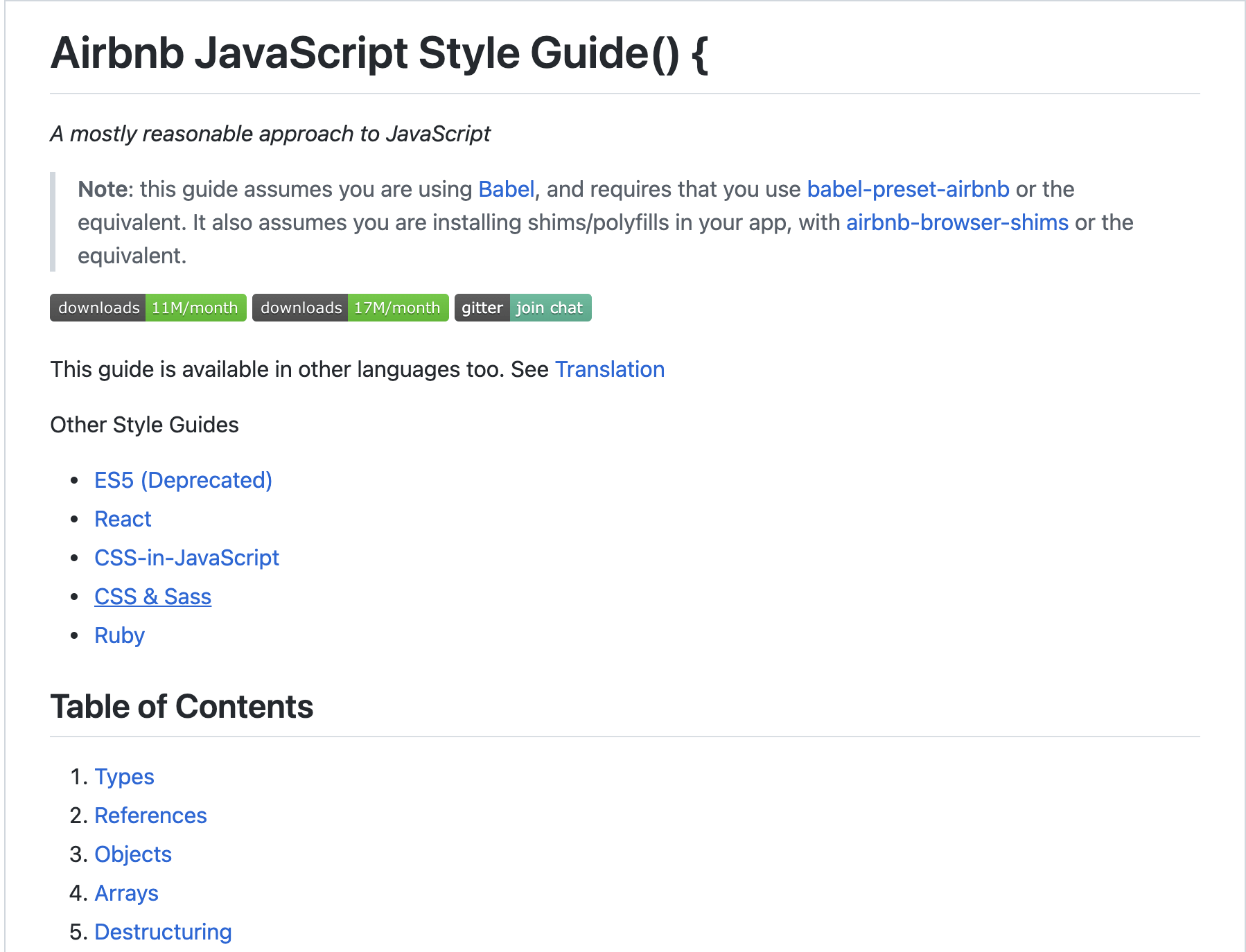Click the Other Style Guides text
Screen dimensions: 1246x952
point(144,425)
